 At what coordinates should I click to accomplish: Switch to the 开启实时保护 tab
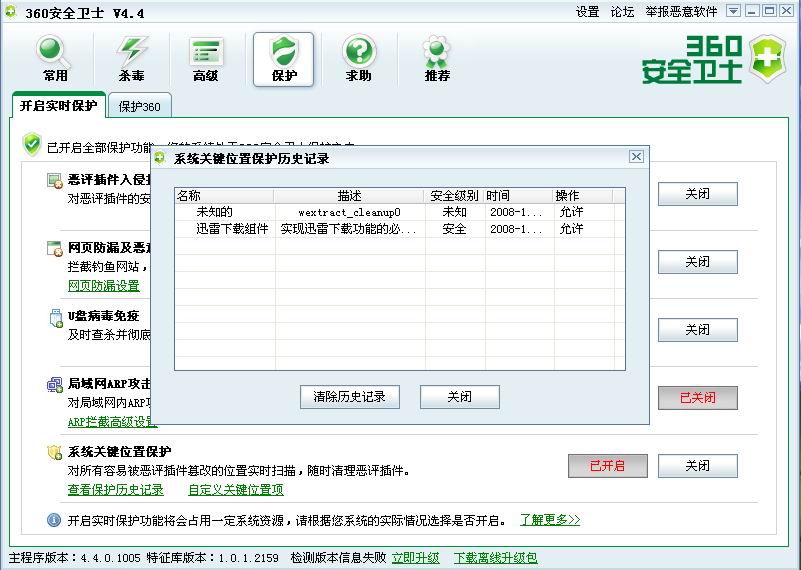click(x=58, y=106)
